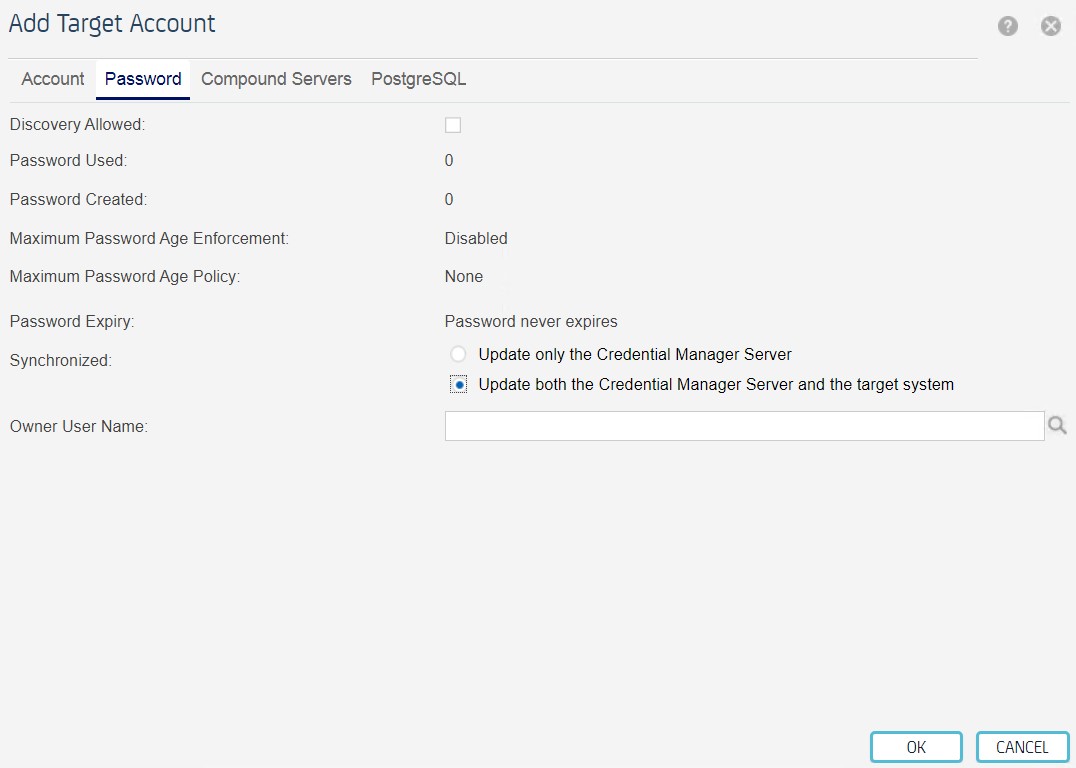The width and height of the screenshot is (1076, 768).
Task: Open the Compound Servers tab
Action: coord(276,79)
